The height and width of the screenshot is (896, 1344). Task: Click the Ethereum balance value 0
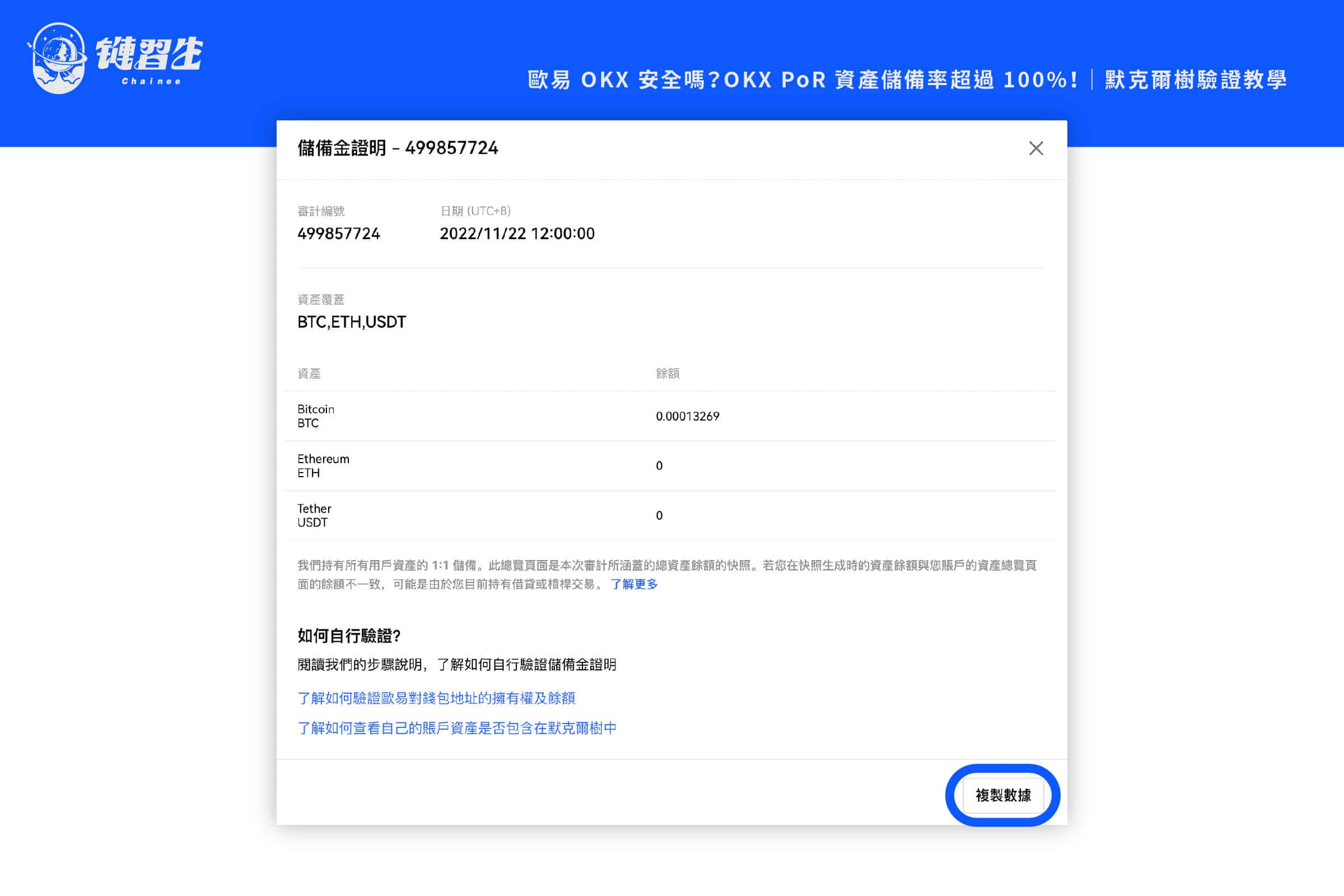pyautogui.click(x=660, y=466)
